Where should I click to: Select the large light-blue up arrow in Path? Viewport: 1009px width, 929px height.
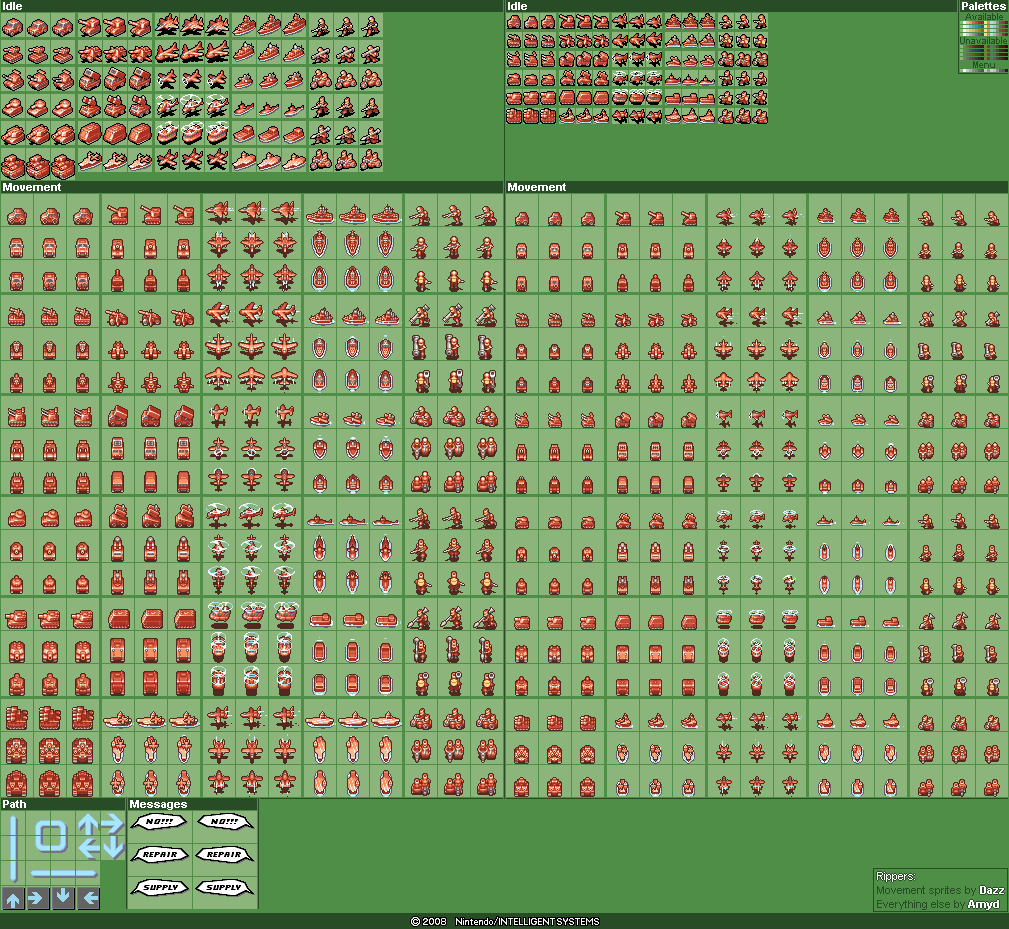pos(88,824)
